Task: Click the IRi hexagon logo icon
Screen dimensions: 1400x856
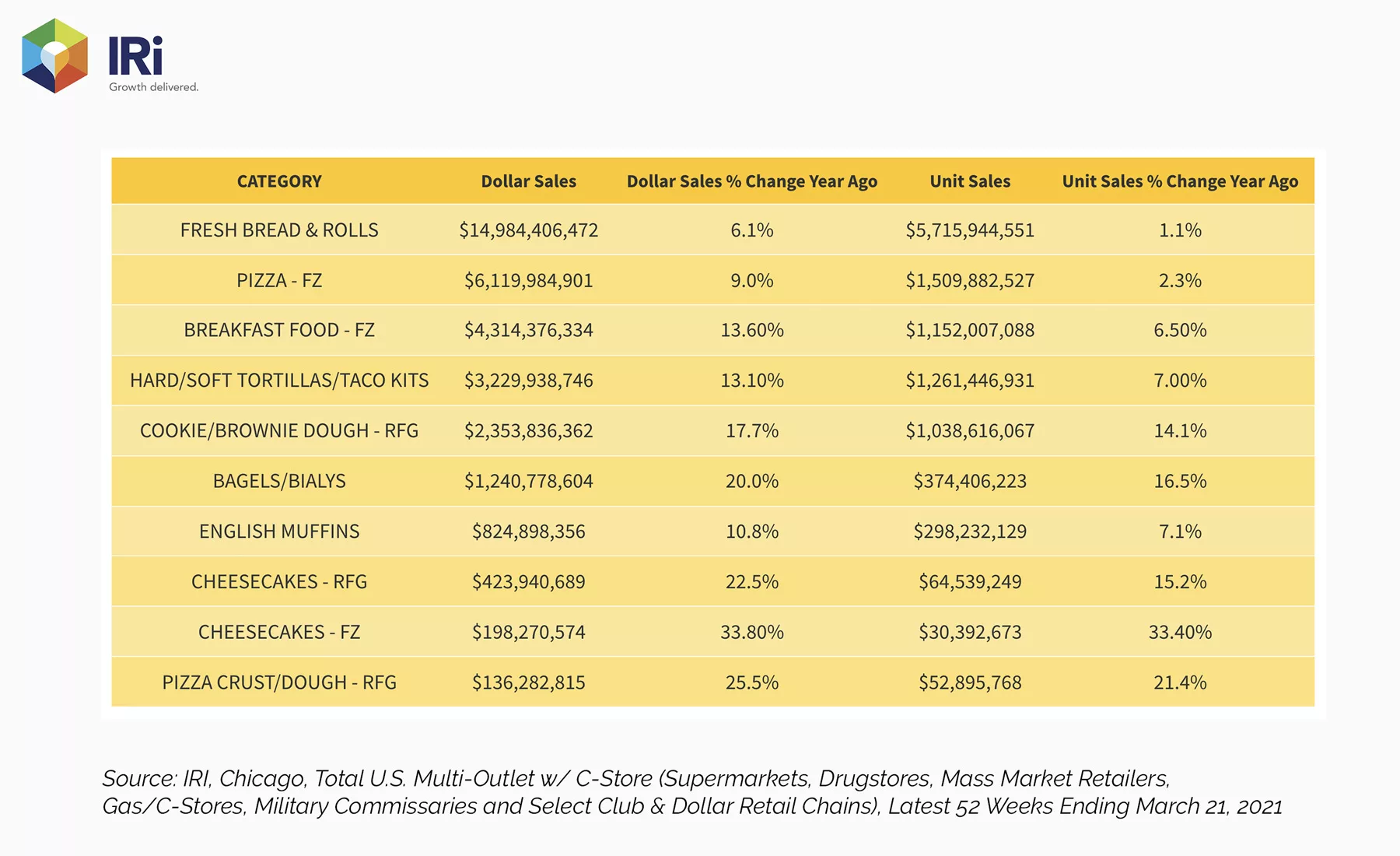Action: pyautogui.click(x=54, y=55)
